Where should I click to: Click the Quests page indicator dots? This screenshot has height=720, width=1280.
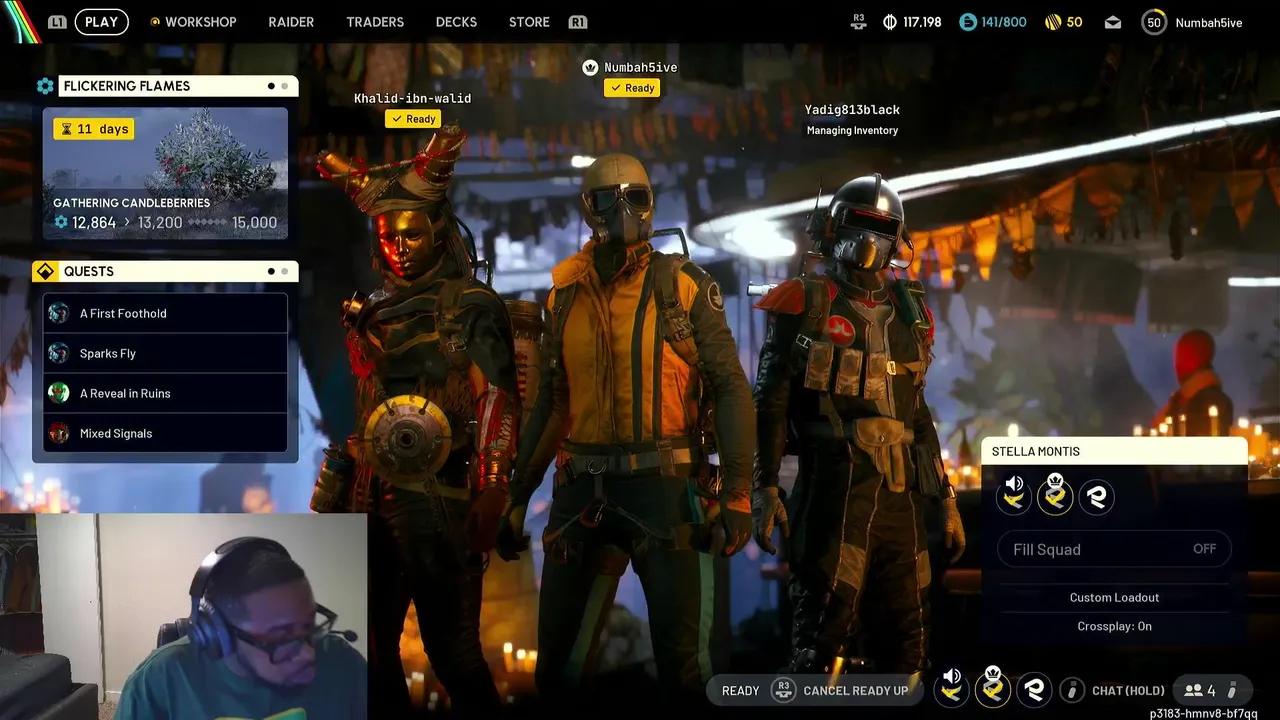[278, 271]
